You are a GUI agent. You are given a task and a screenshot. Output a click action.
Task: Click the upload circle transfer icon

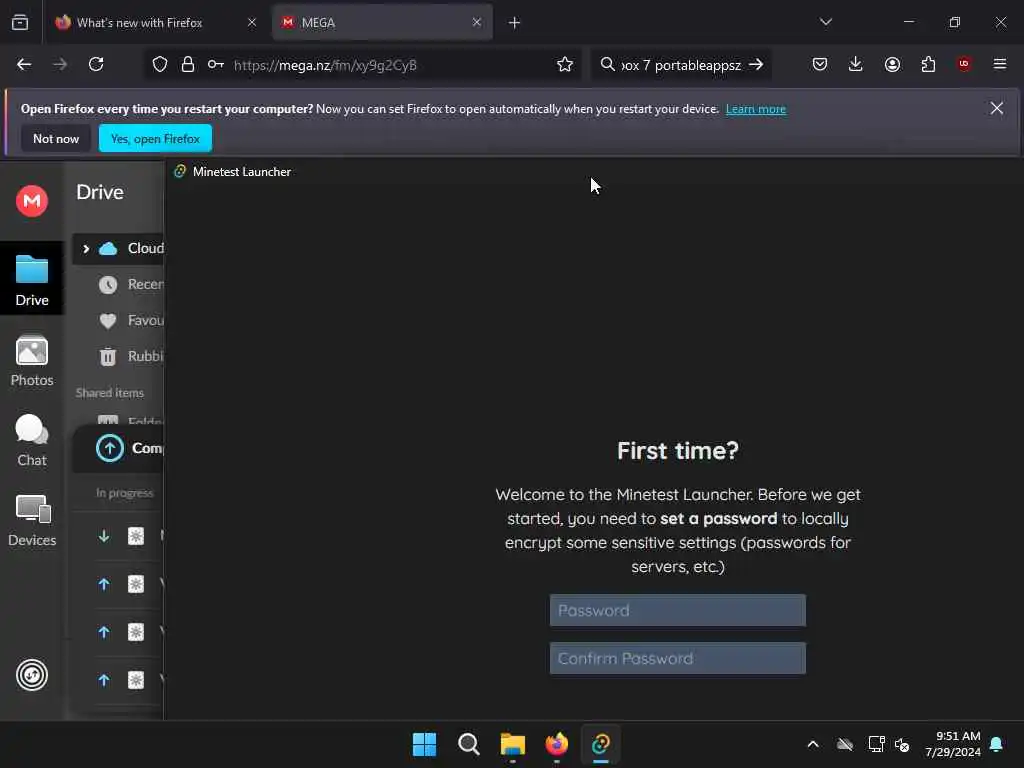click(110, 448)
